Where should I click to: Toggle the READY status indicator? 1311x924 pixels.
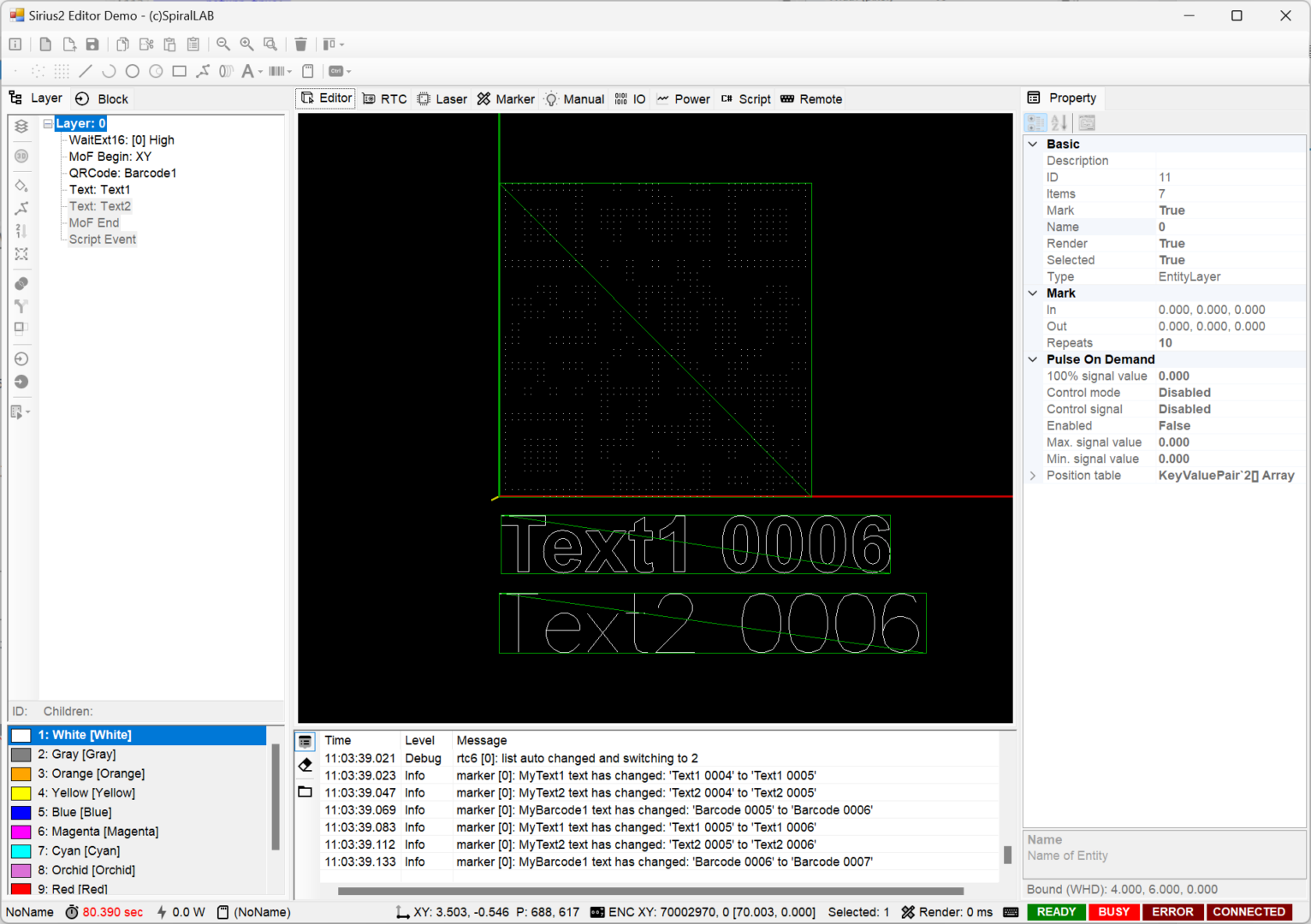pos(1056,912)
